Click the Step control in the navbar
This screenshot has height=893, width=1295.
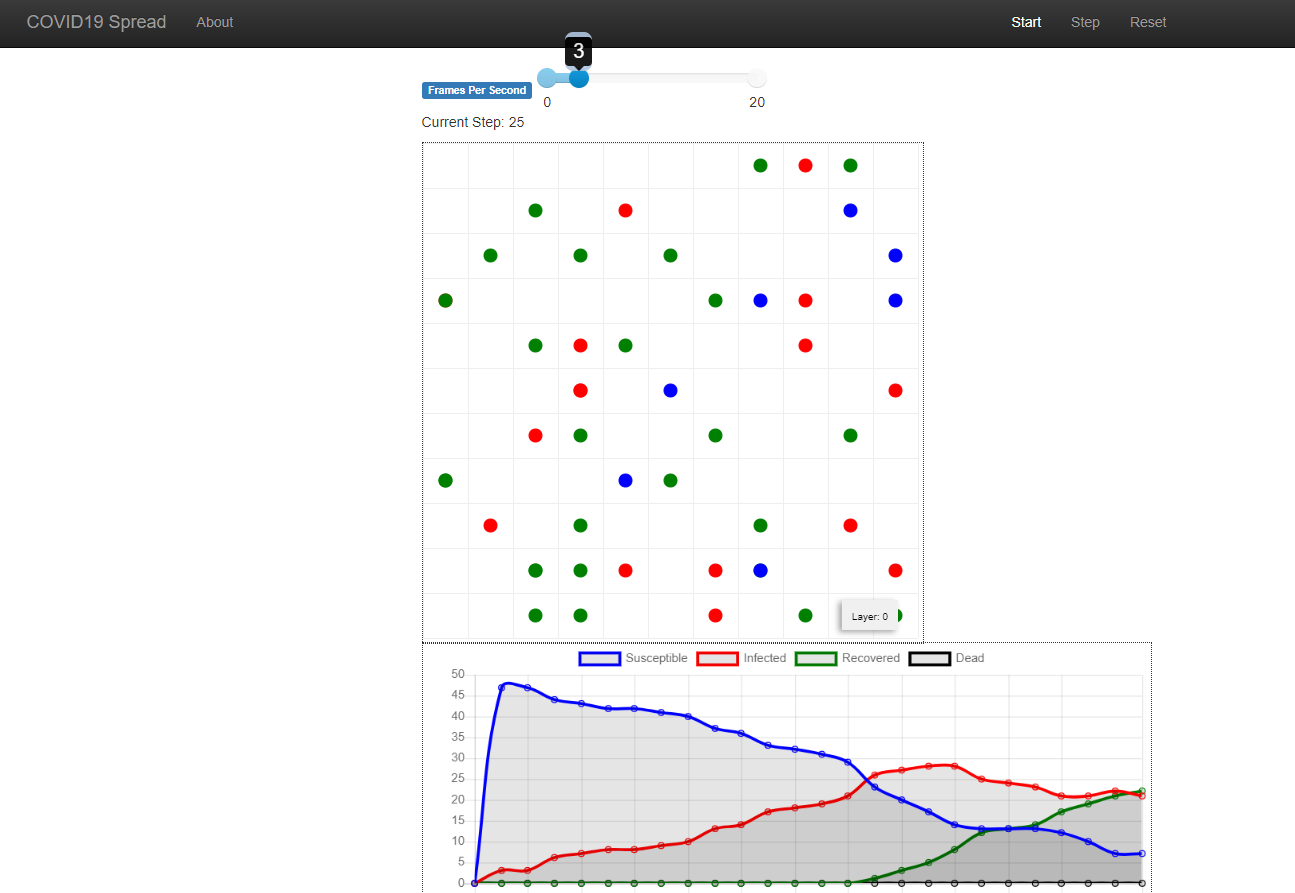1085,22
